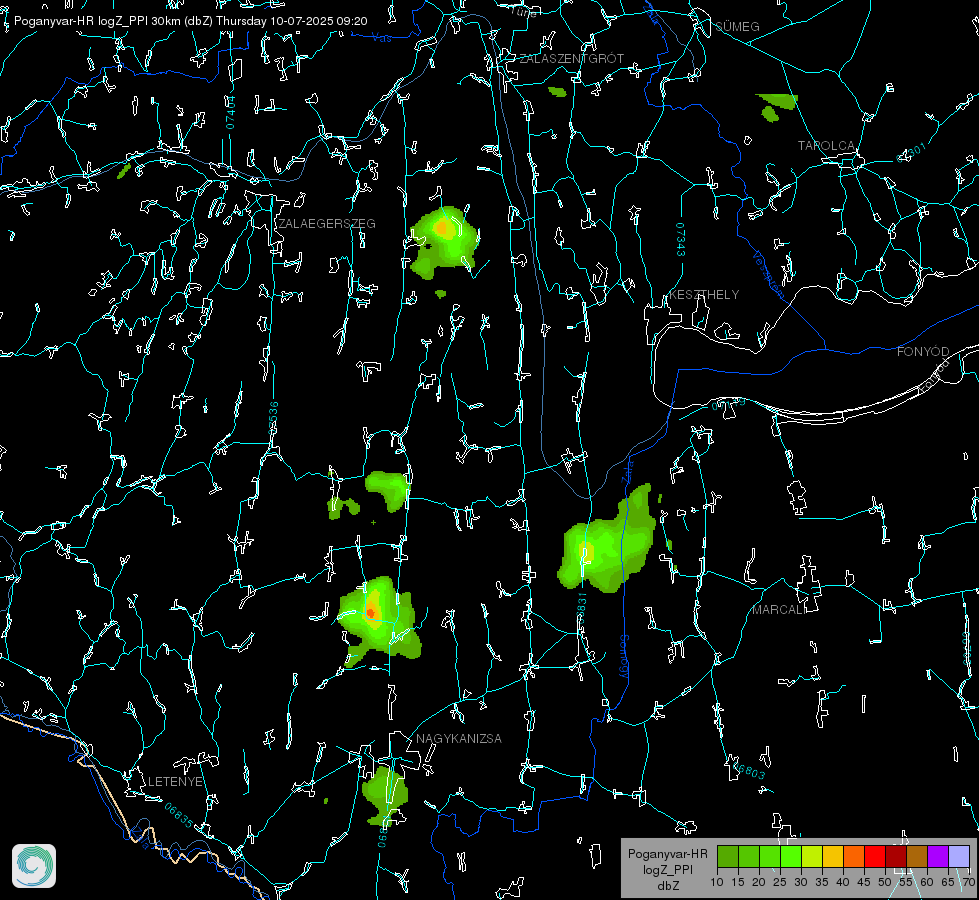The image size is (979, 900).
Task: Click the 06803 road number label
Action: click(749, 769)
